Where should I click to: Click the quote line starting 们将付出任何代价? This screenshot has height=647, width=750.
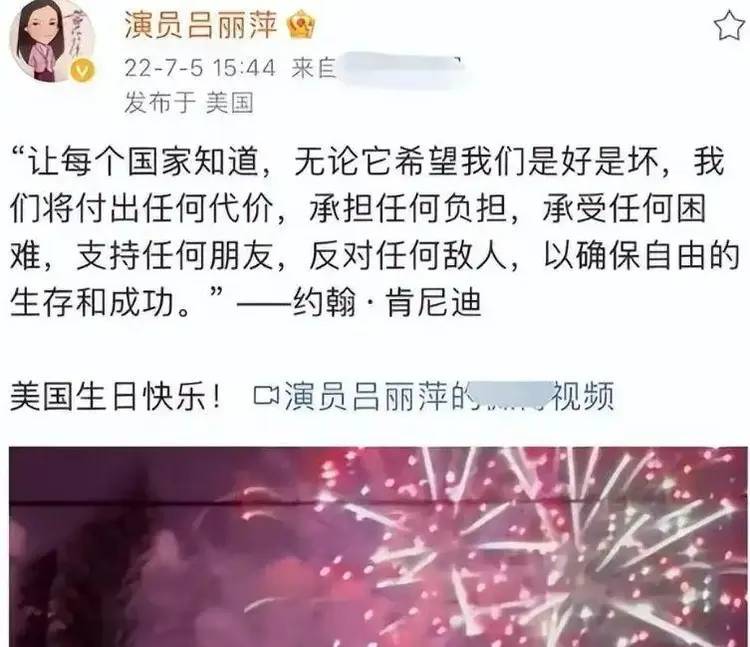pos(358,210)
